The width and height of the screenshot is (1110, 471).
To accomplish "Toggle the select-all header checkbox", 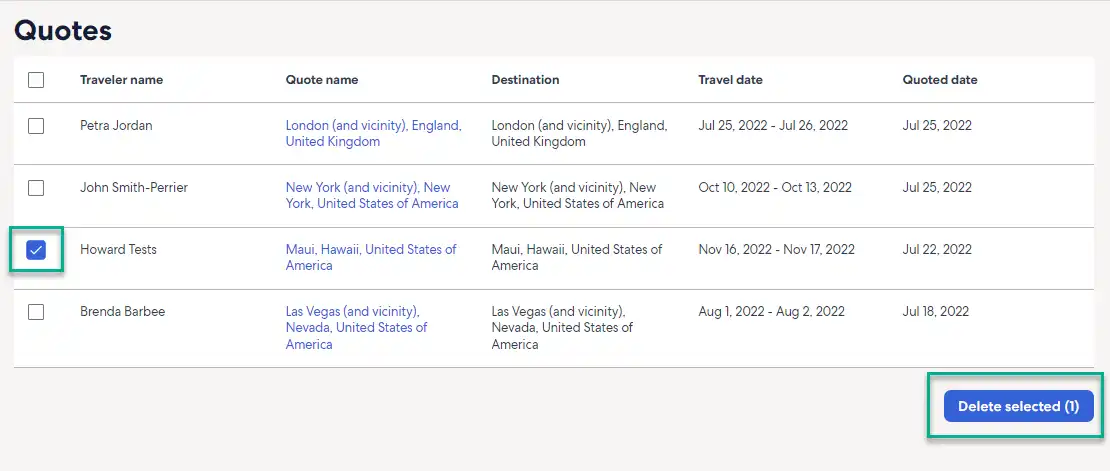I will pos(35,80).
